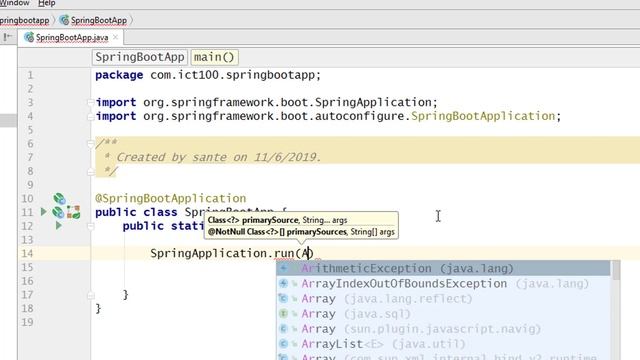This screenshot has height=360, width=640.
Task: Close the SpringBootApp.java tab
Action: click(x=116, y=37)
